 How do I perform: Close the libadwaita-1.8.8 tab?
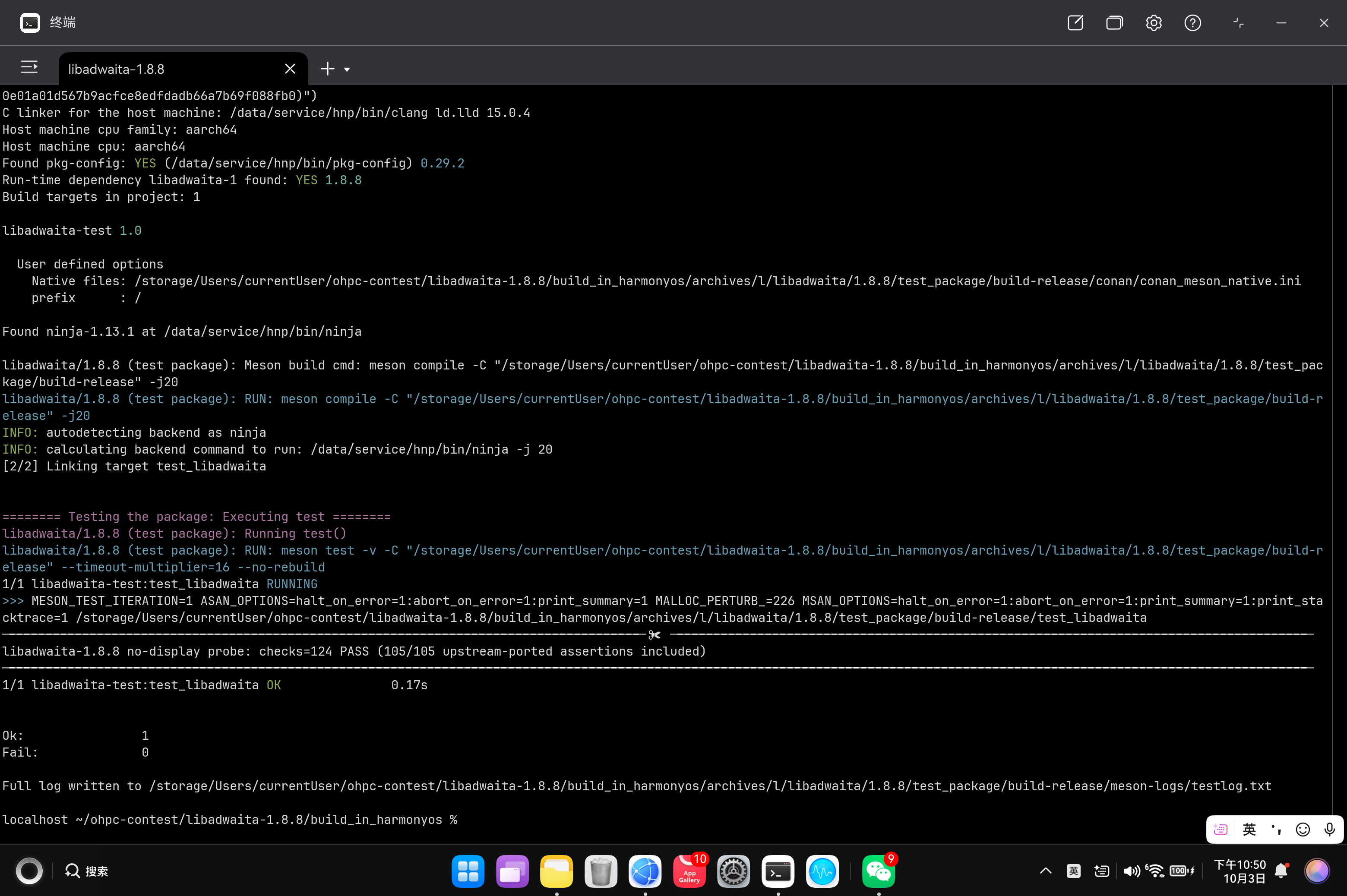290,69
